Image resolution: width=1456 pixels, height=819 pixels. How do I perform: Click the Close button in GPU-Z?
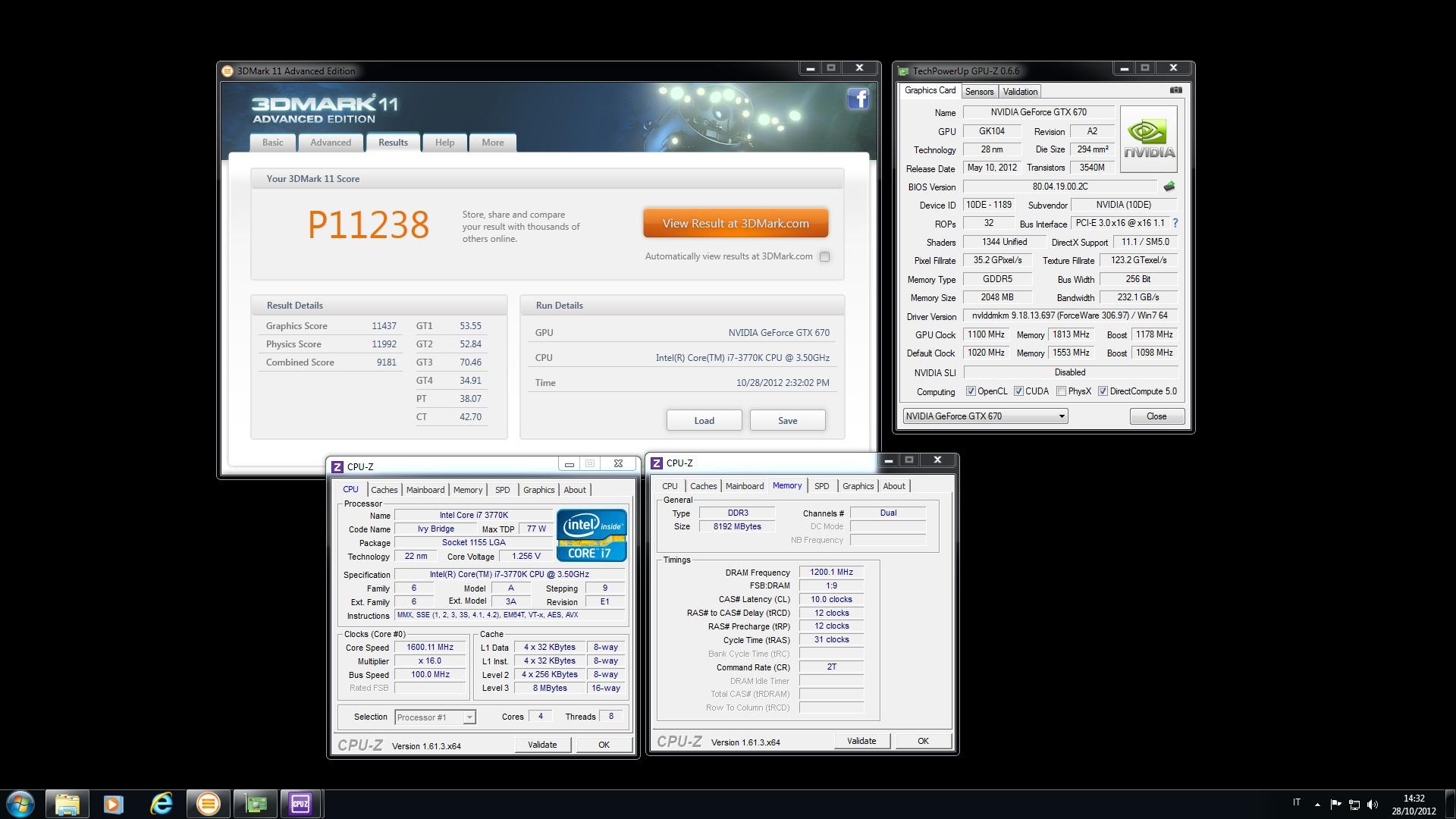1156,416
